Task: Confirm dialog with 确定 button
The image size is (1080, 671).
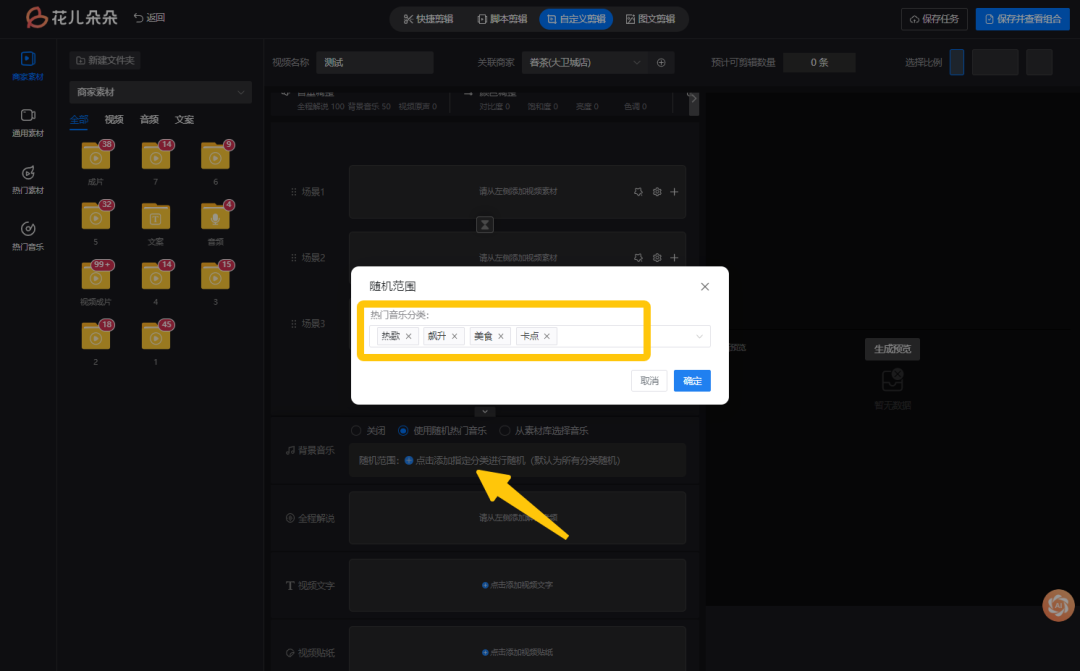Action: click(x=692, y=381)
